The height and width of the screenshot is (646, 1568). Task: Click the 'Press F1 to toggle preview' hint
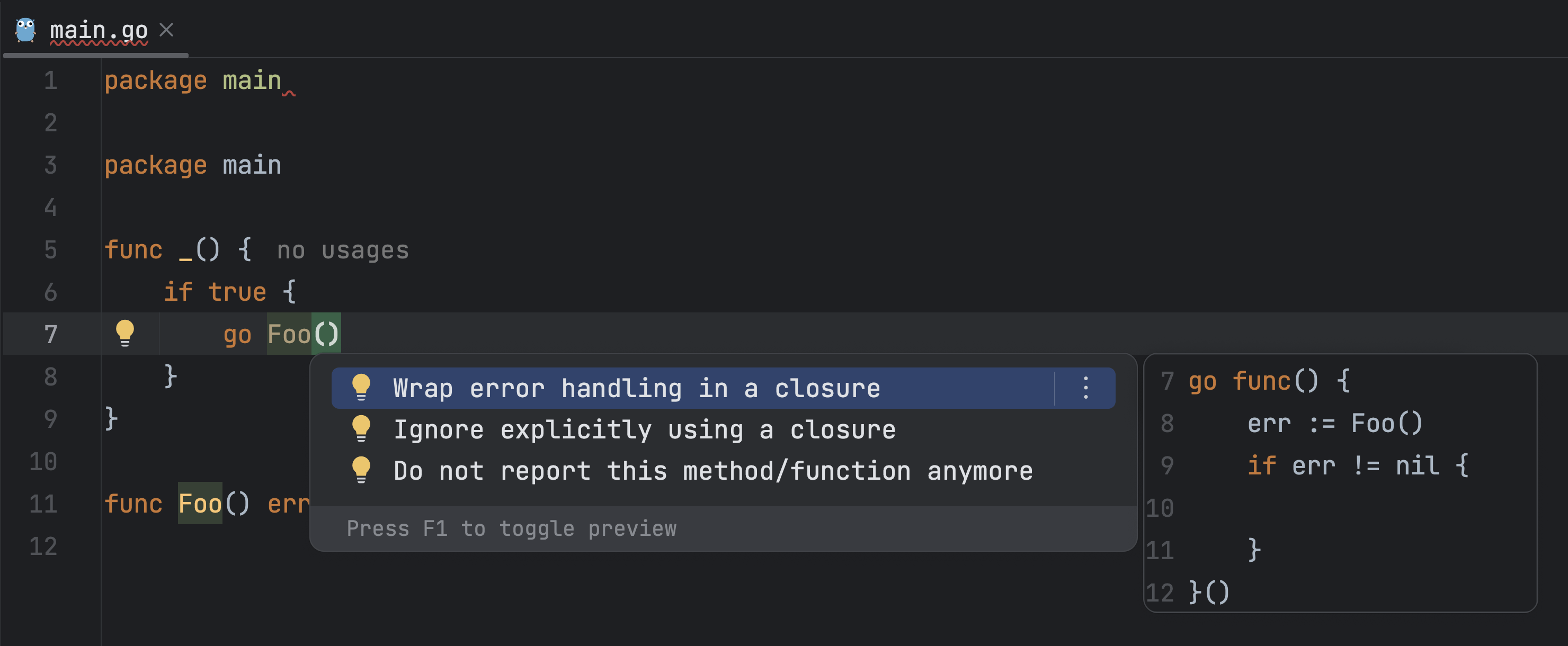pos(511,528)
